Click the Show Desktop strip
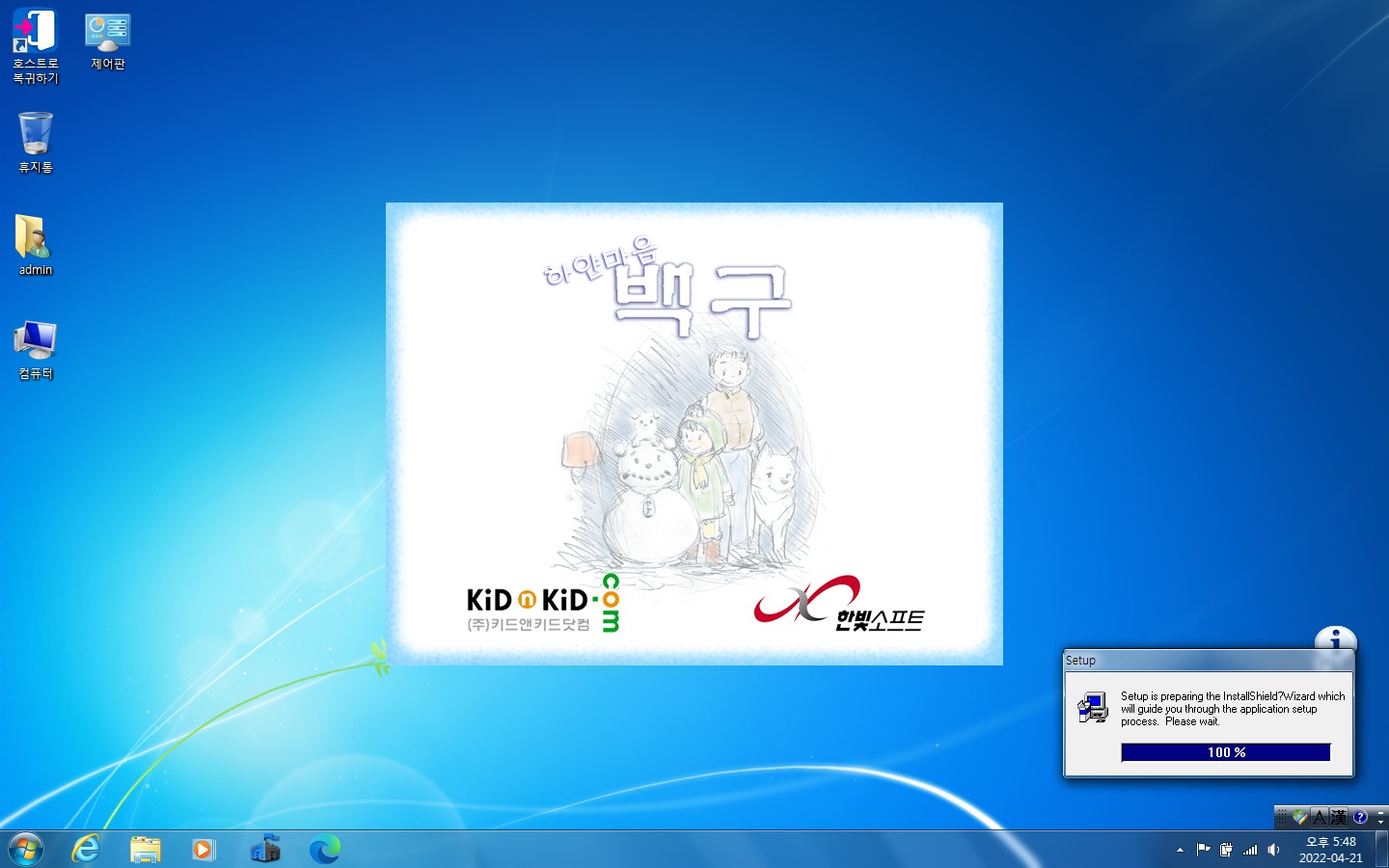The width and height of the screenshot is (1389, 868). [x=1382, y=849]
